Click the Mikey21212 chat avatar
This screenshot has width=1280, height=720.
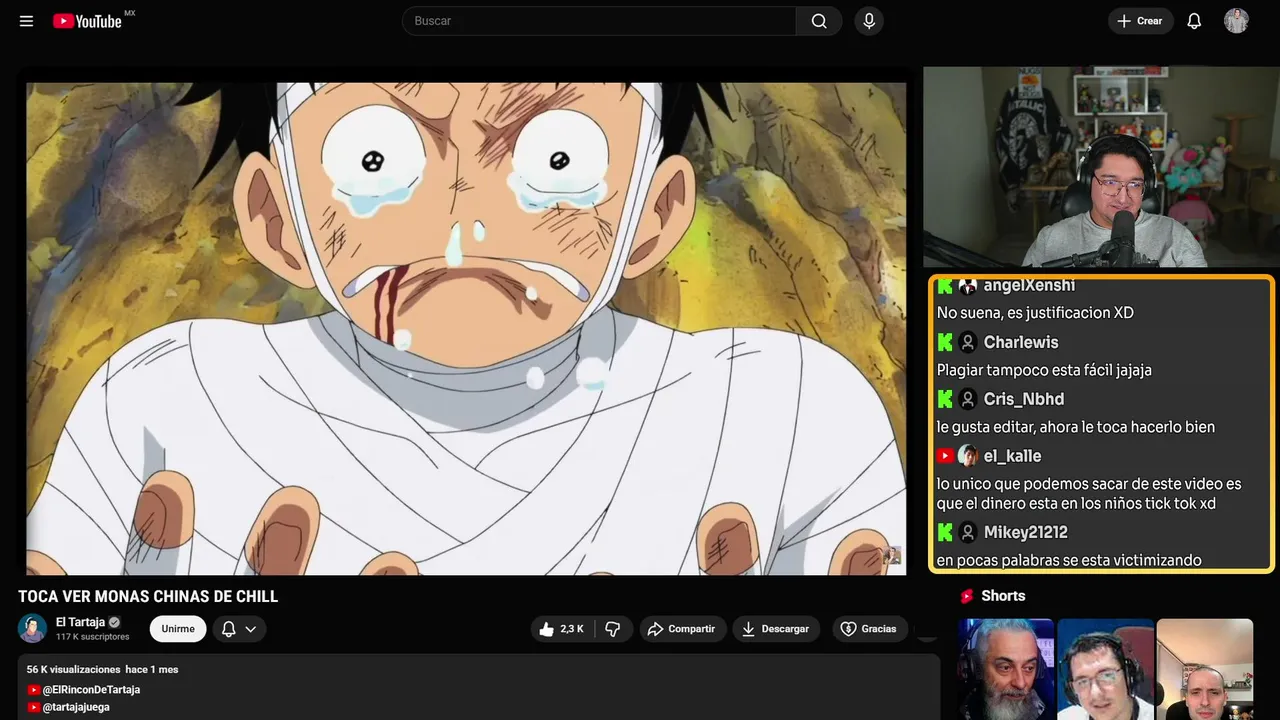(x=968, y=533)
